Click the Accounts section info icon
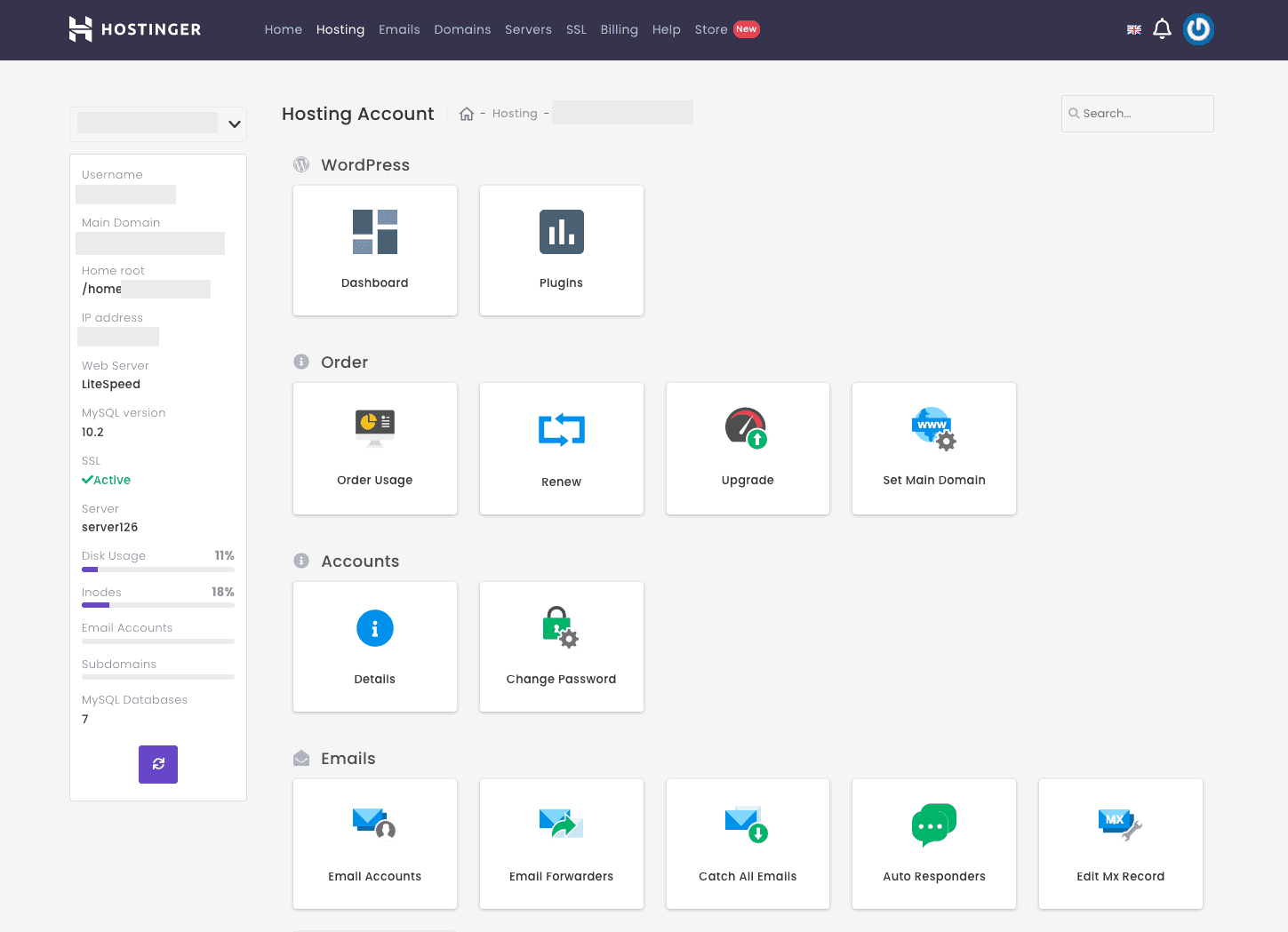This screenshot has width=1288, height=932. pos(301,561)
